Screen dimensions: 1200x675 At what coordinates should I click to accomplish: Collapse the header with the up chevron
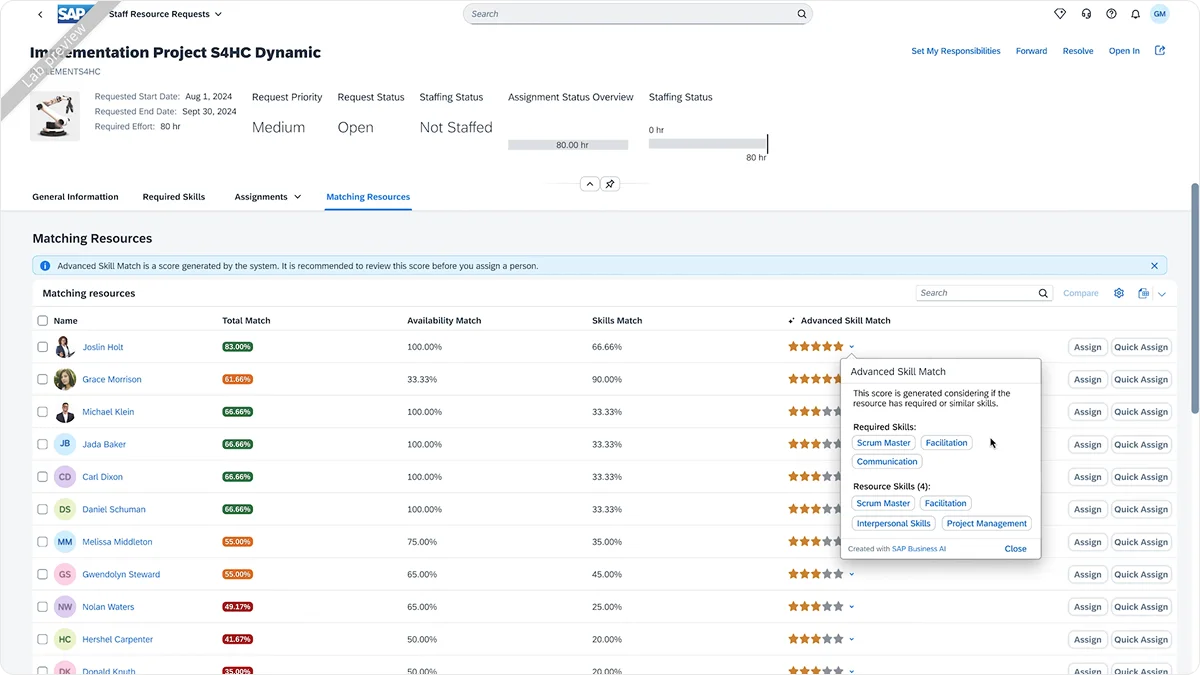[589, 184]
